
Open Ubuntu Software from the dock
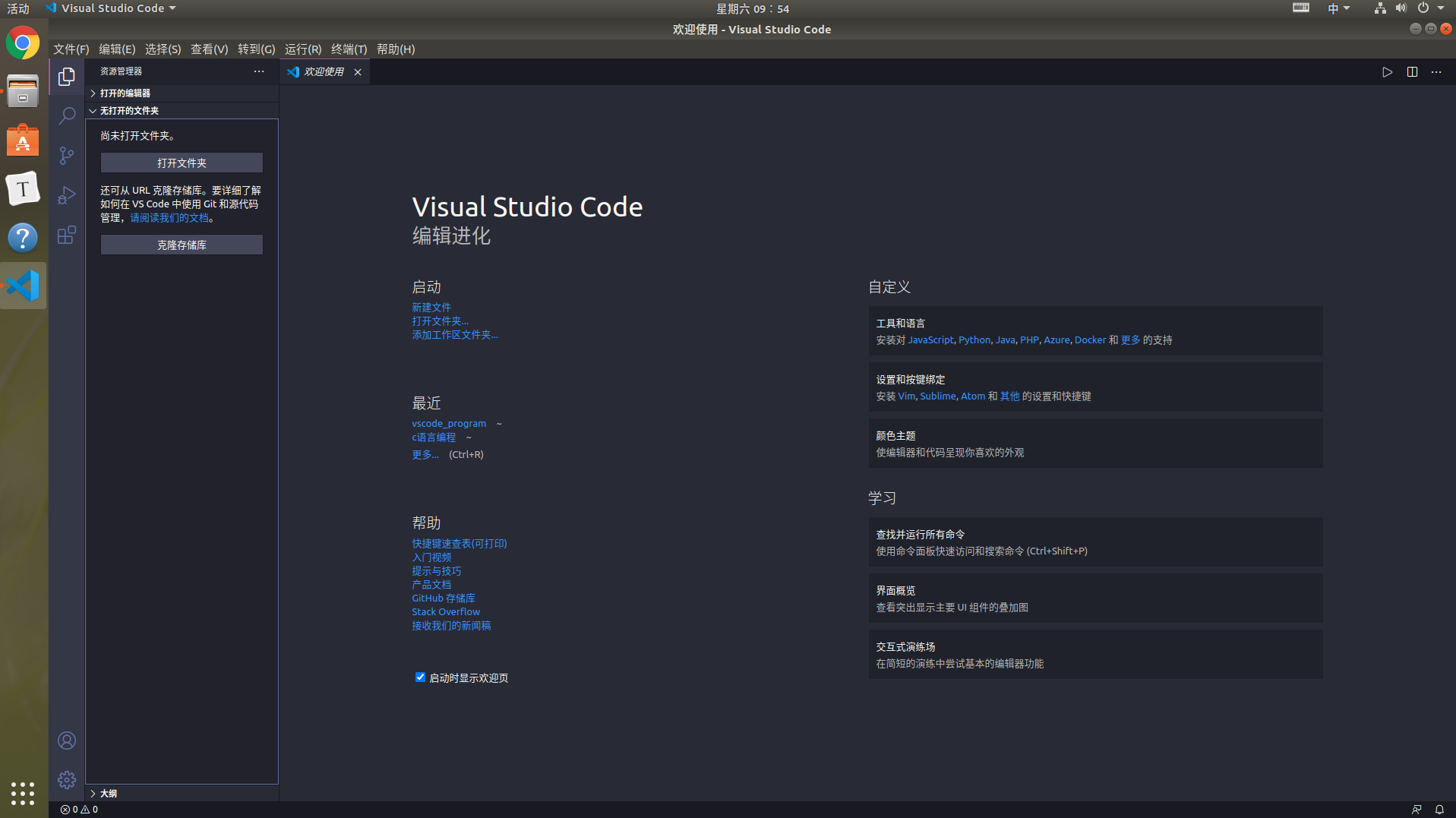coord(23,141)
